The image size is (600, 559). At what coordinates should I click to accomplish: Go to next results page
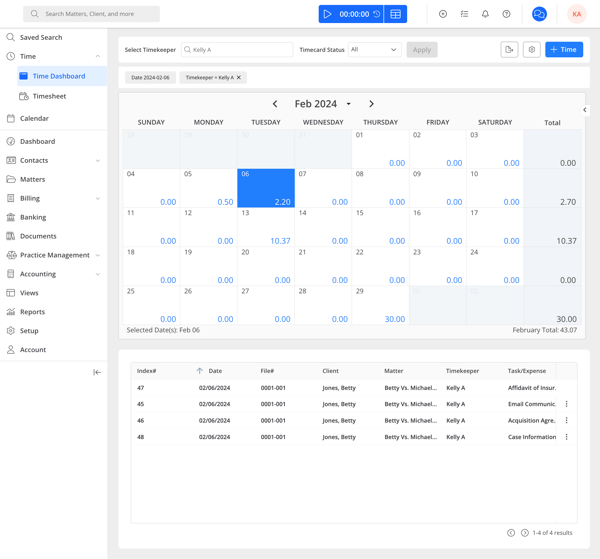pos(525,533)
